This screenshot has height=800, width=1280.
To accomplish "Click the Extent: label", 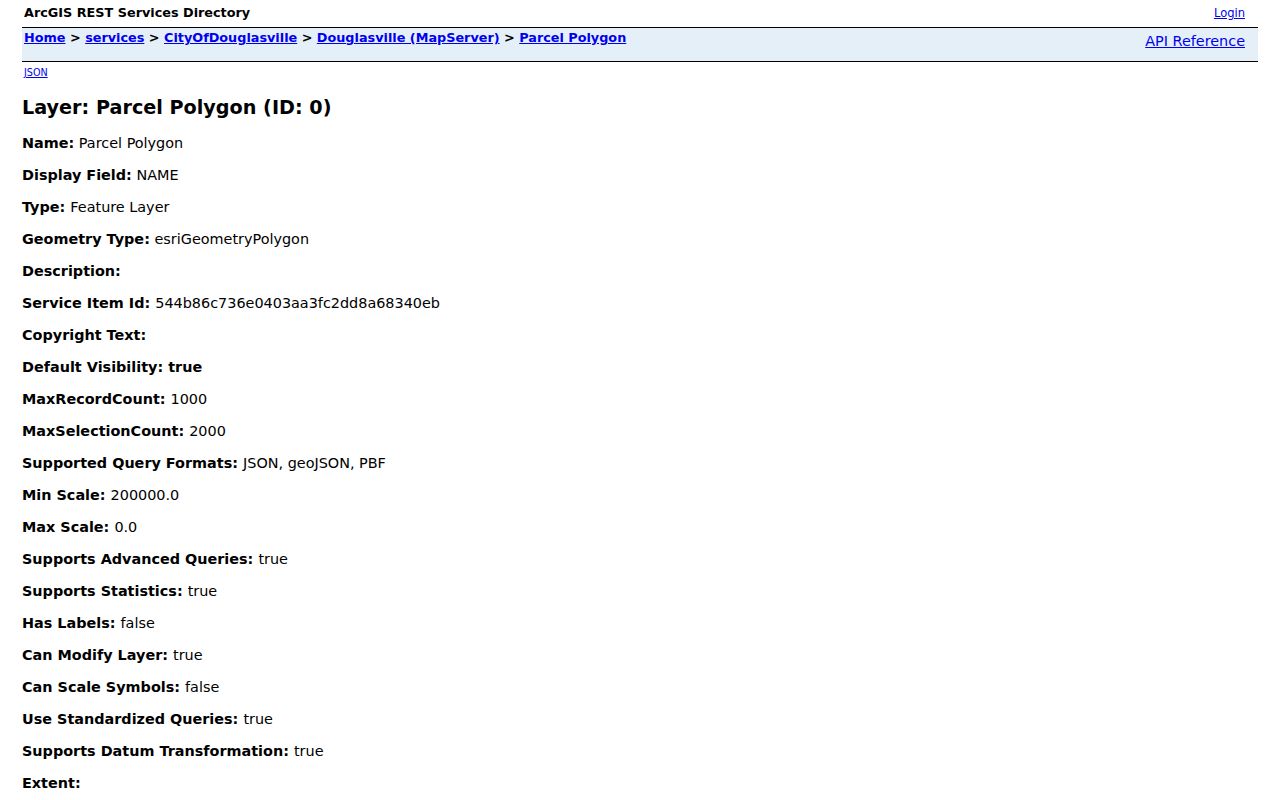I will [51, 783].
